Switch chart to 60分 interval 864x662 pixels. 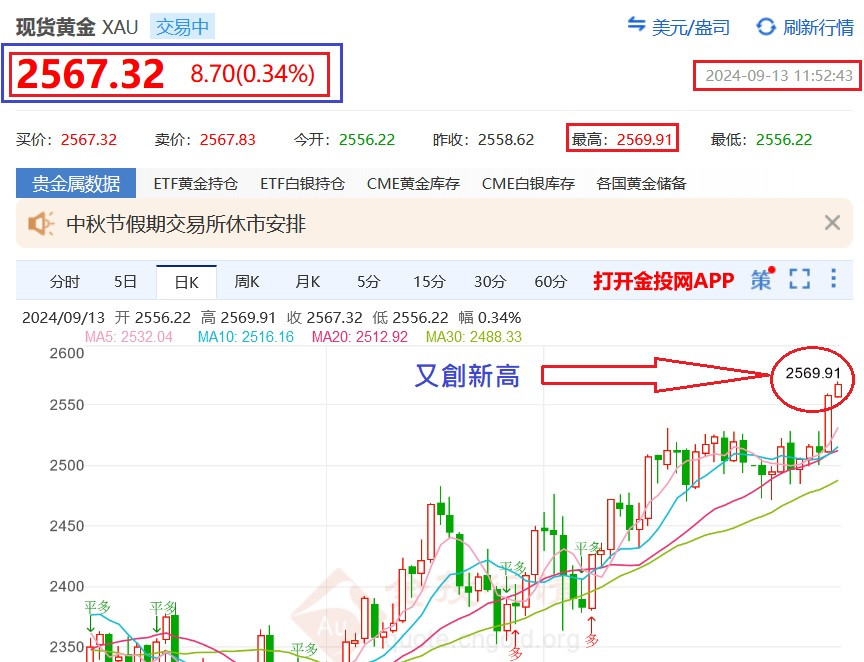coord(550,282)
